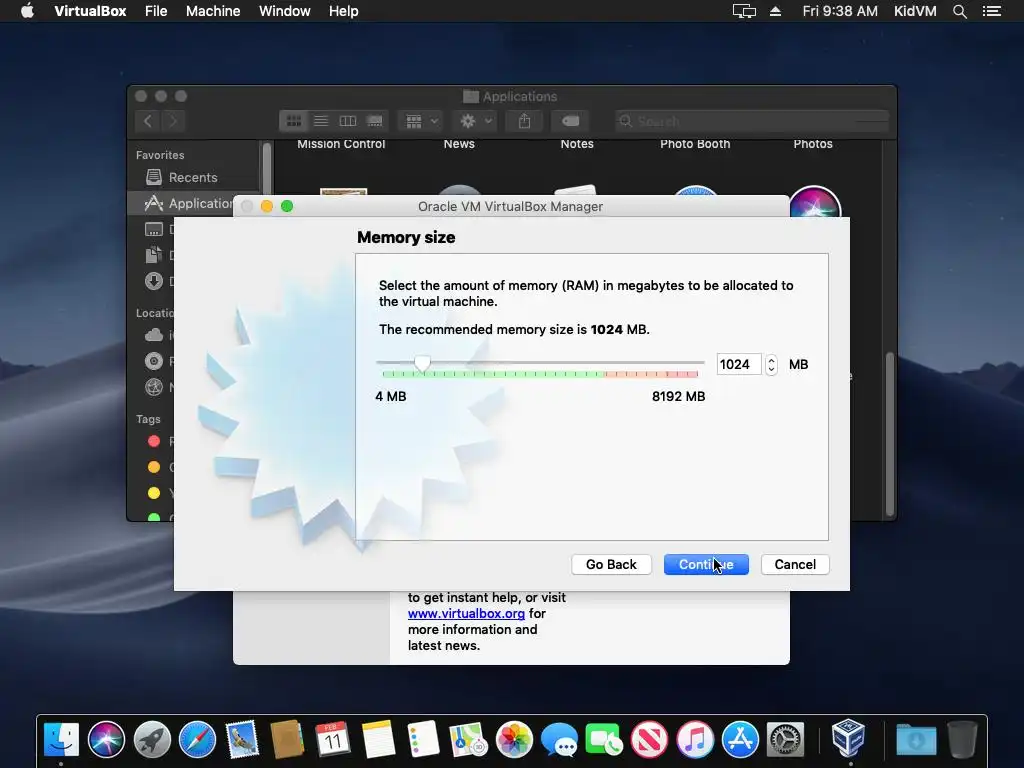Switch Finder to gallery view
This screenshot has width=1024, height=768.
[x=375, y=121]
